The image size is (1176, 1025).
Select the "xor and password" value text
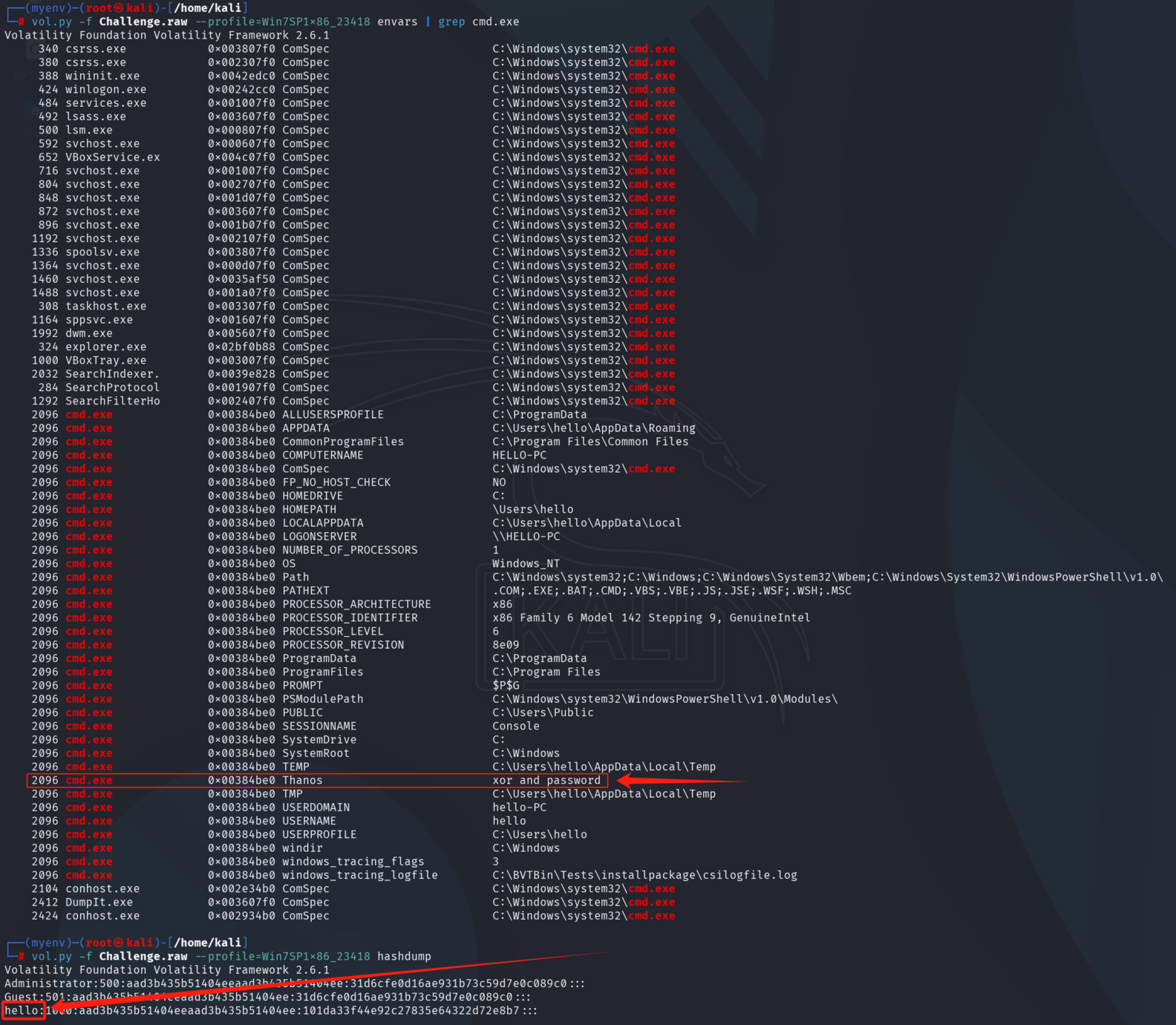click(x=546, y=780)
